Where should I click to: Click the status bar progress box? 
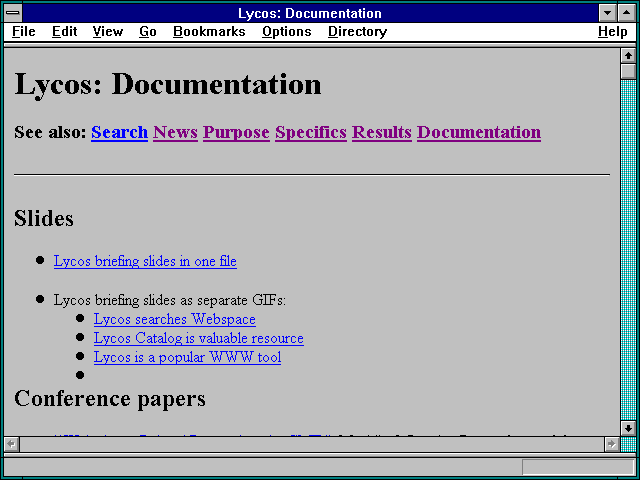point(578,466)
